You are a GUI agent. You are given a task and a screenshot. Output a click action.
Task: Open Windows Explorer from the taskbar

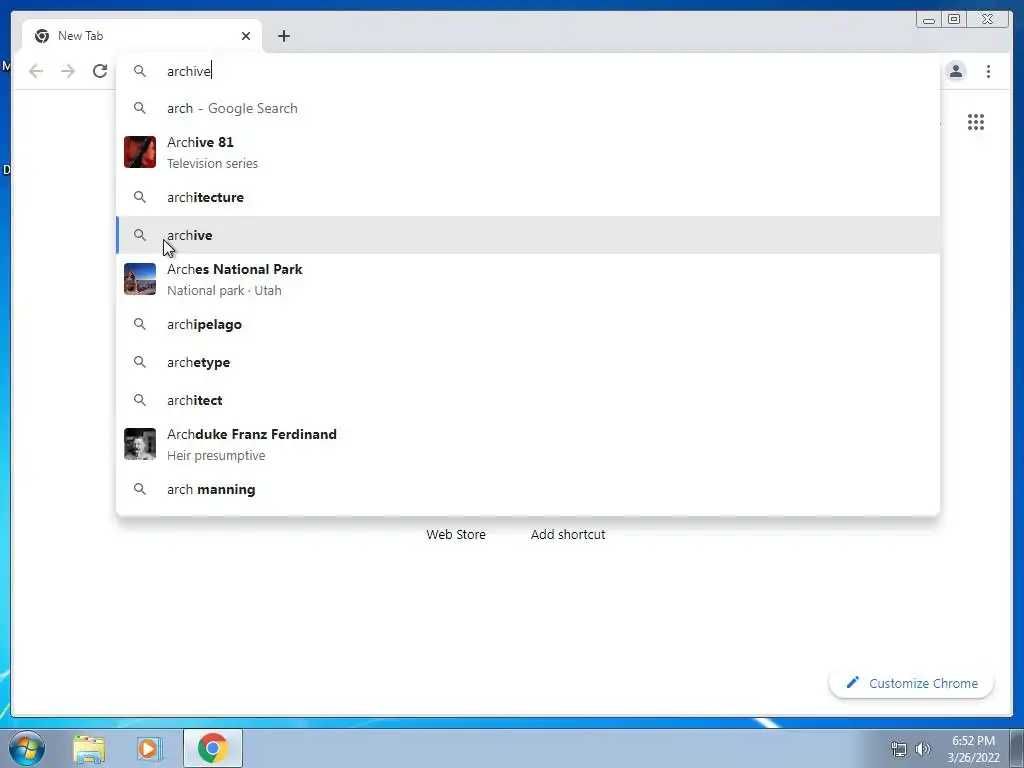[x=89, y=748]
